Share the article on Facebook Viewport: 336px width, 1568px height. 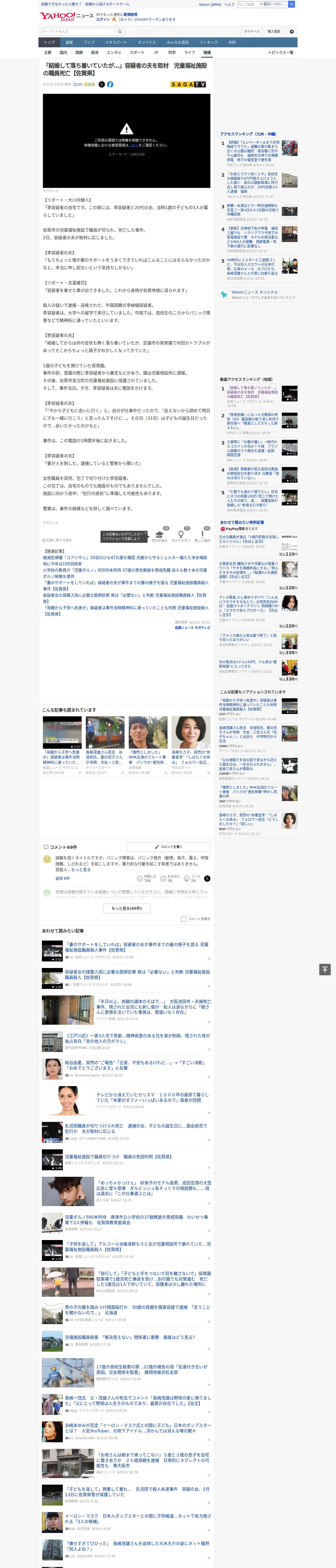[x=110, y=85]
